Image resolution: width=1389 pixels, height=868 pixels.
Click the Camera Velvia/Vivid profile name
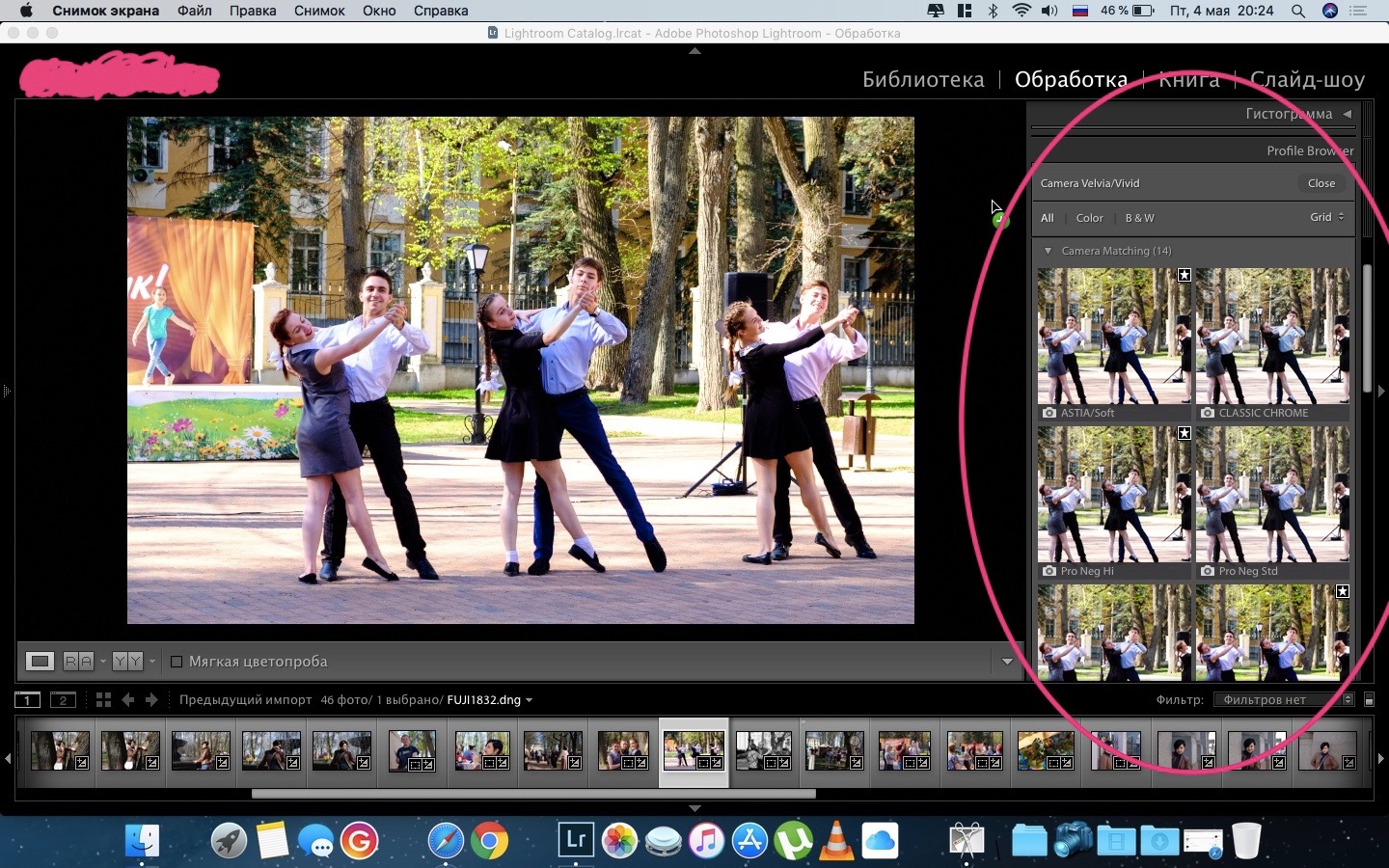pyautogui.click(x=1090, y=183)
